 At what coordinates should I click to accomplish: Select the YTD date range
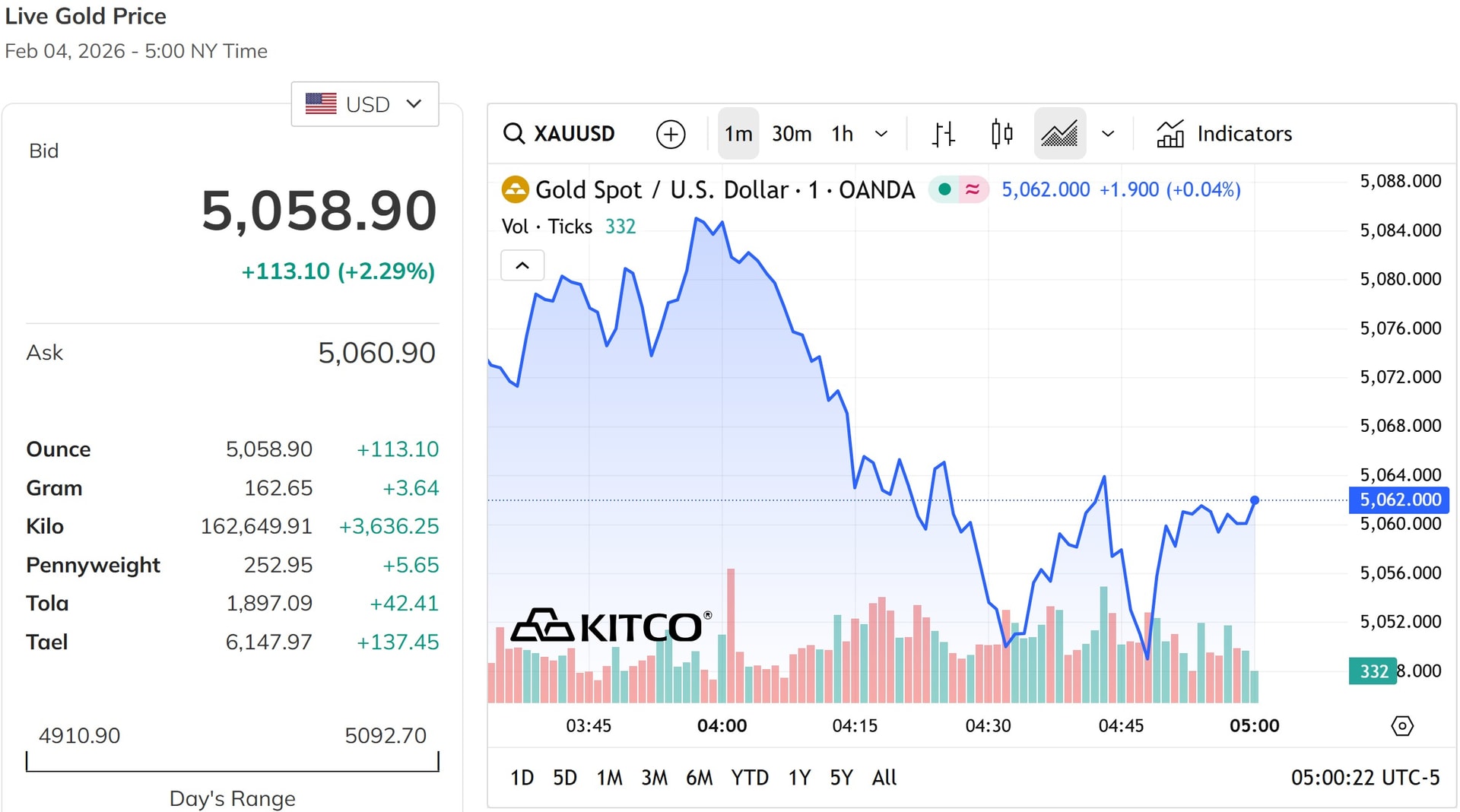[749, 777]
